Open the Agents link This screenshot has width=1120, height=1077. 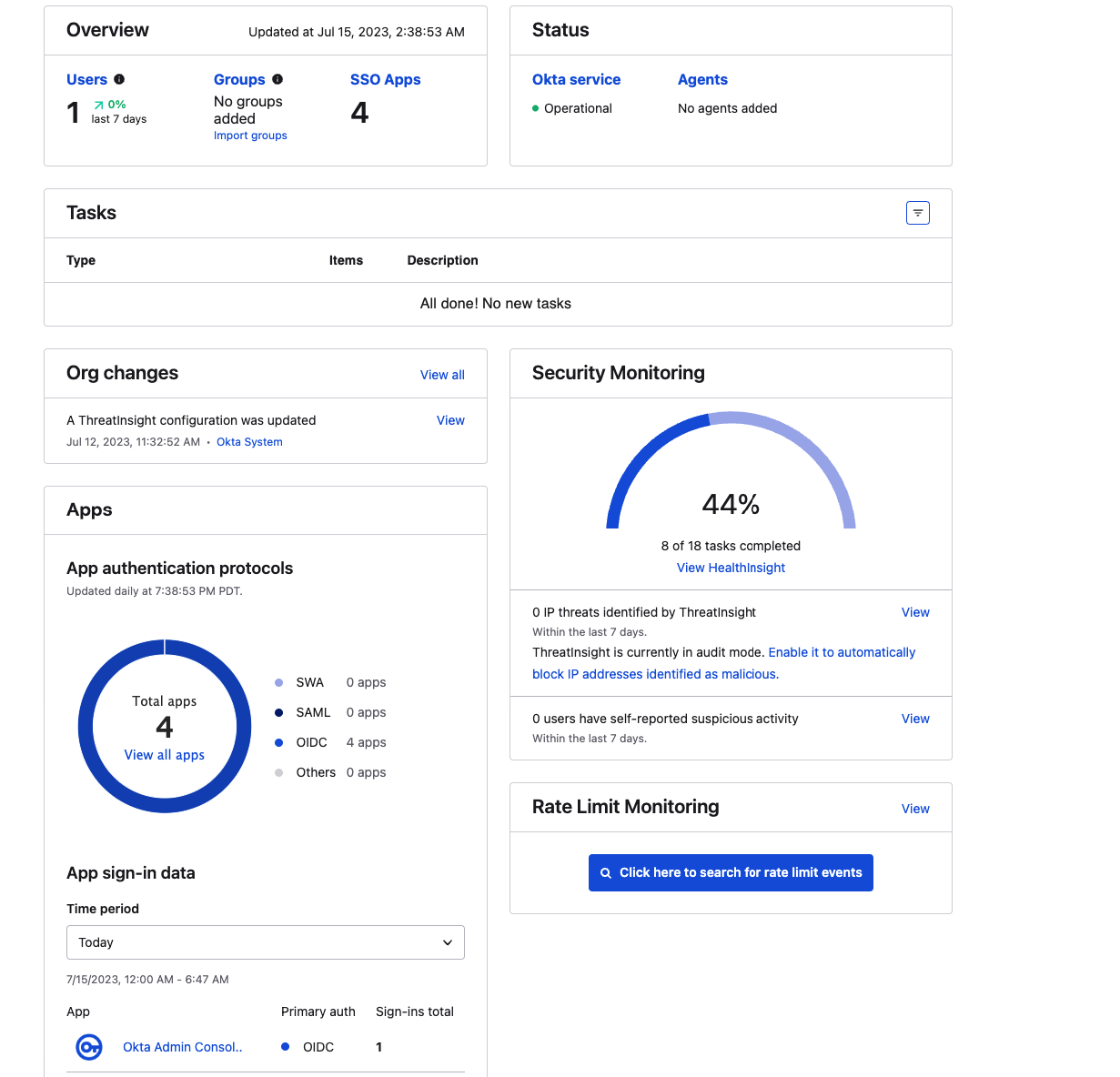[702, 79]
